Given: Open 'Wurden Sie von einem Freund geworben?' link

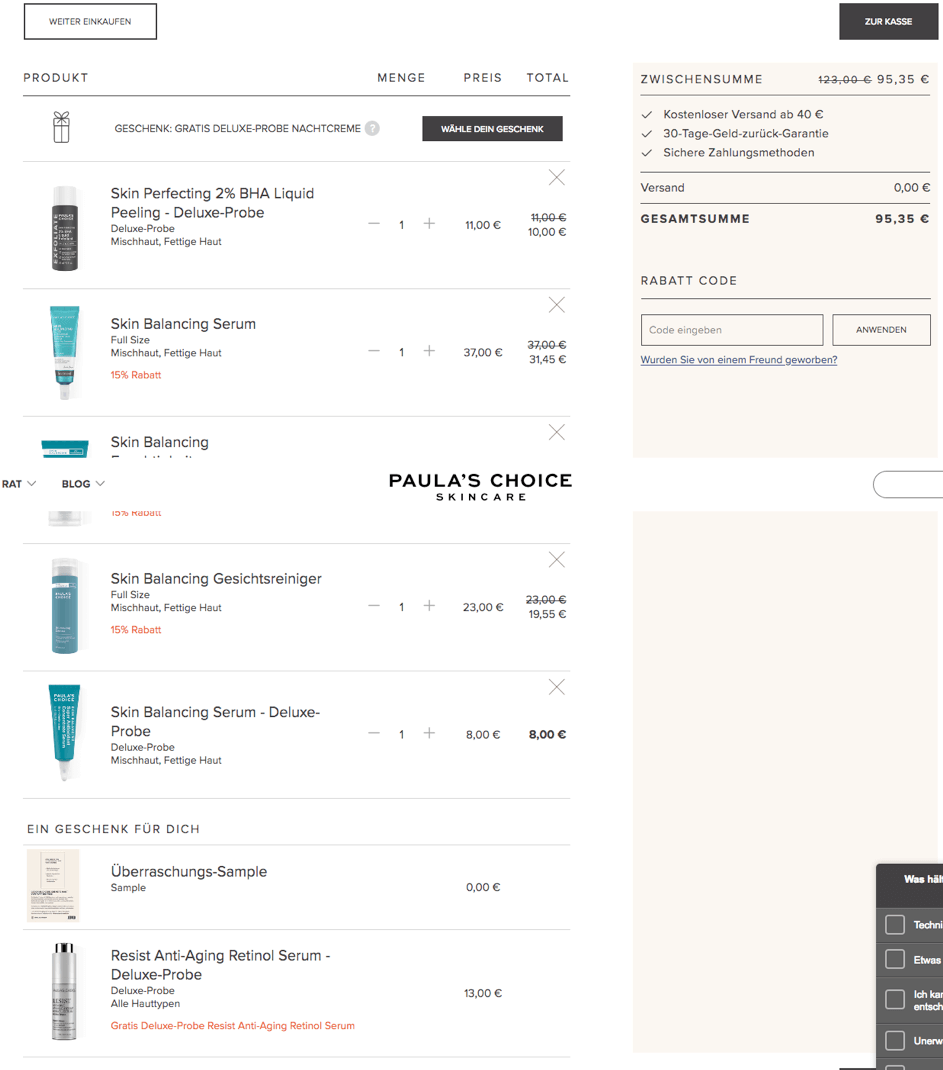Looking at the screenshot, I should tap(738, 360).
